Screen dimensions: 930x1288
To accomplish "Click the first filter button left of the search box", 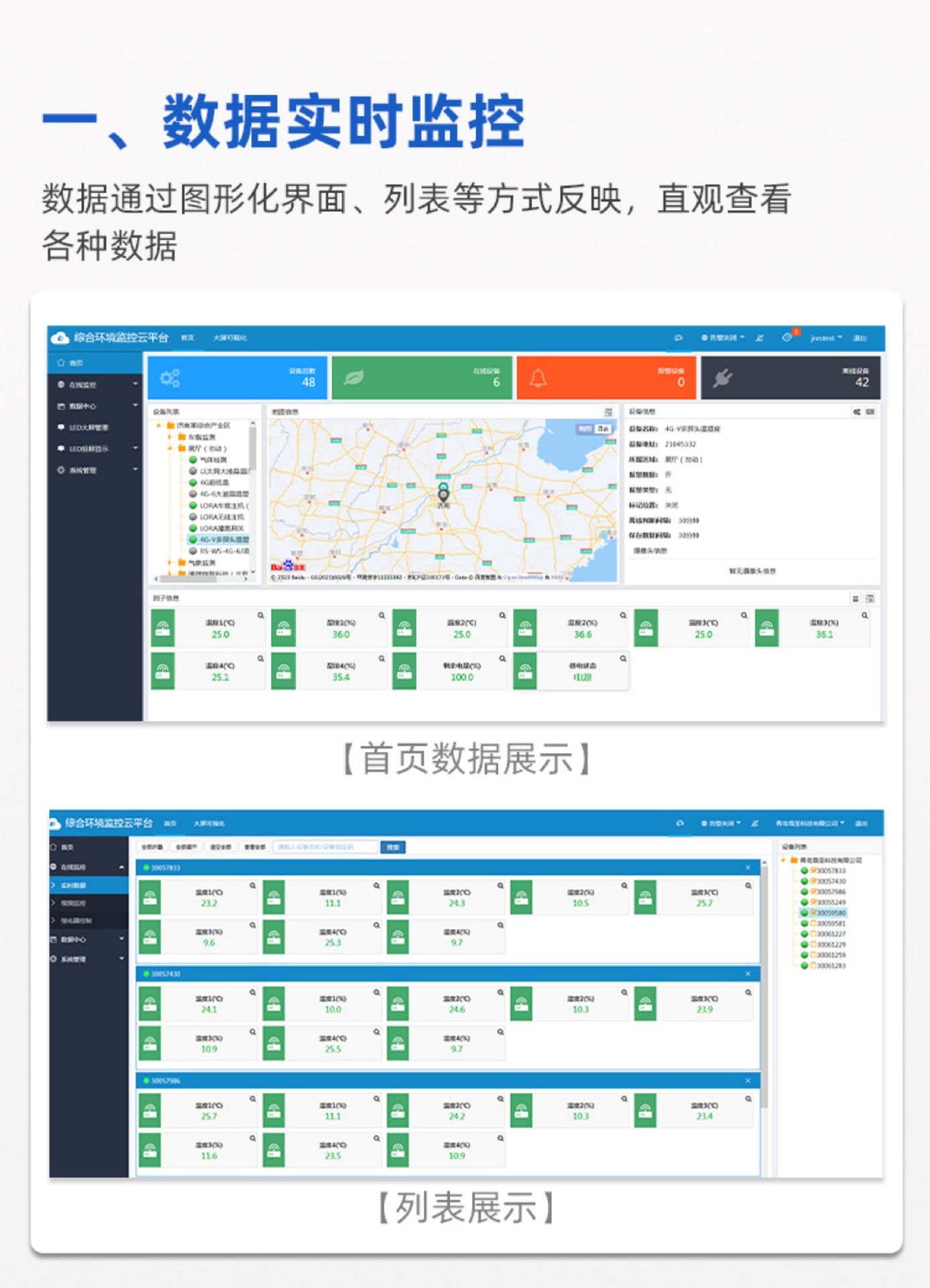I will [x=152, y=847].
